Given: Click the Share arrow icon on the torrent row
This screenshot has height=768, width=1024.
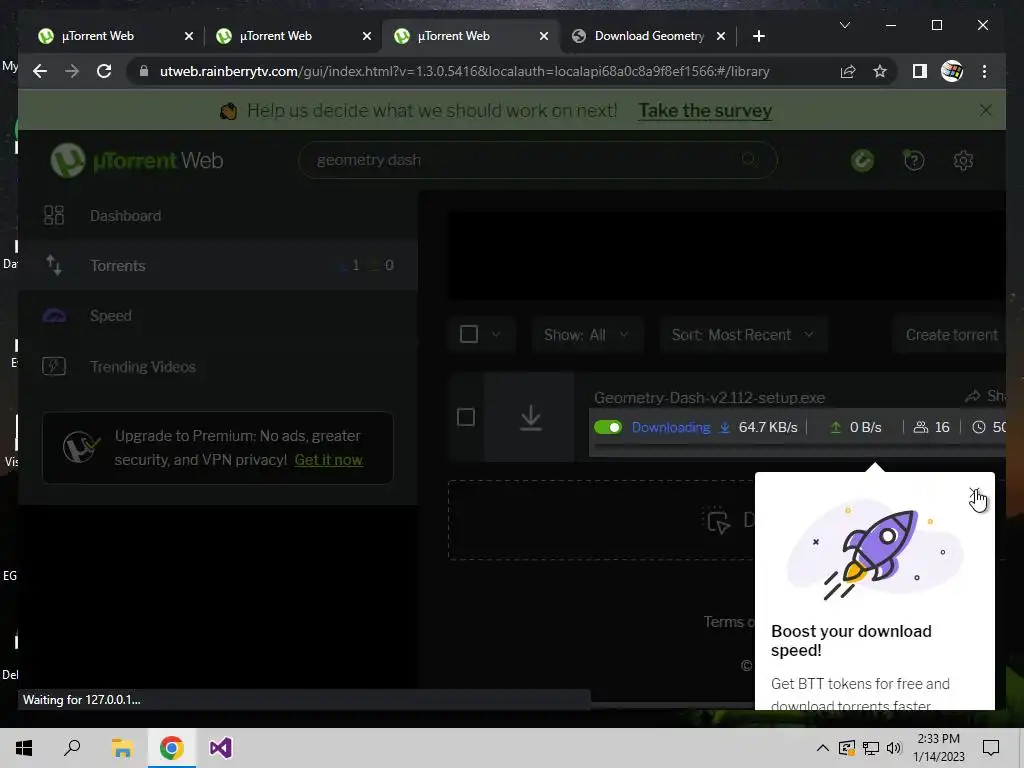Looking at the screenshot, I should [x=972, y=396].
